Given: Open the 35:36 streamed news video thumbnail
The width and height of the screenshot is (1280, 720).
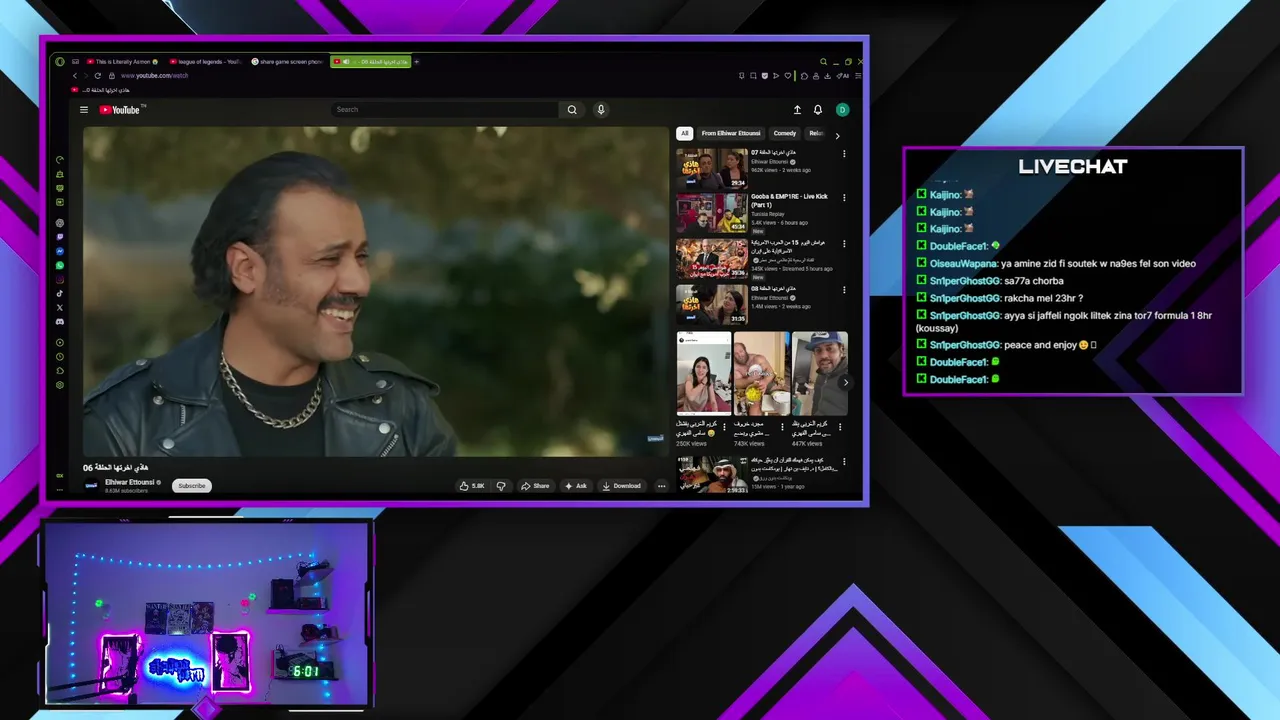Looking at the screenshot, I should [x=712, y=259].
